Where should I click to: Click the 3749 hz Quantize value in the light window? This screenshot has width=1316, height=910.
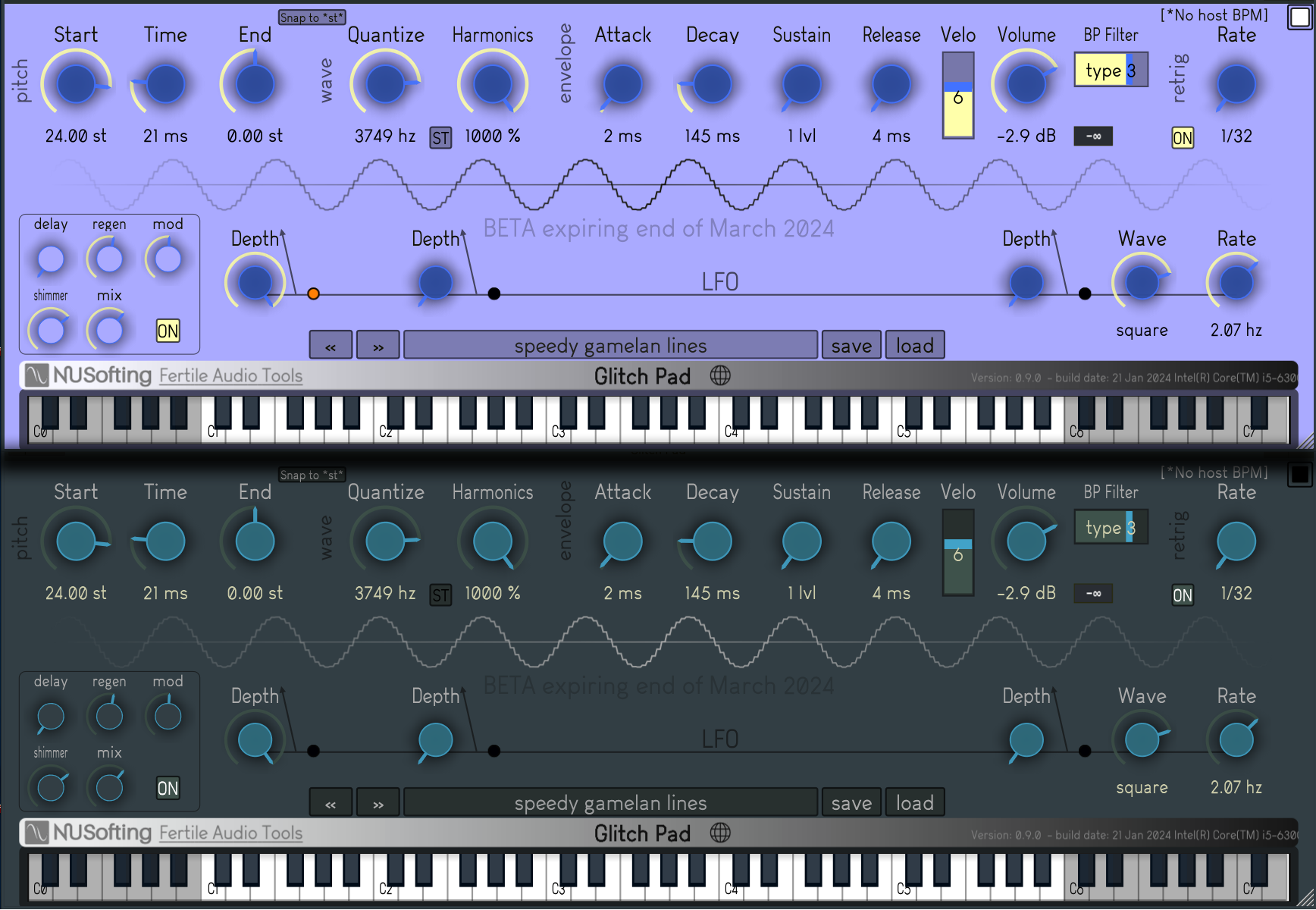coord(385,136)
